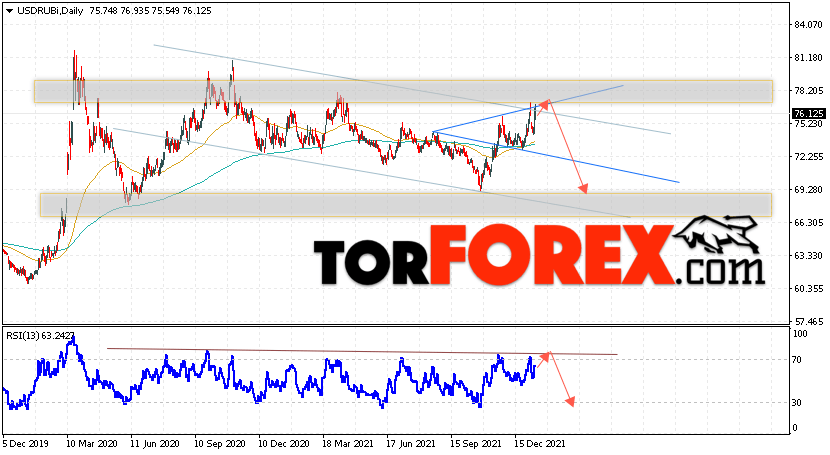The height and width of the screenshot is (455, 830).
Task: Click the RSI scale value 0
Action: point(795,428)
